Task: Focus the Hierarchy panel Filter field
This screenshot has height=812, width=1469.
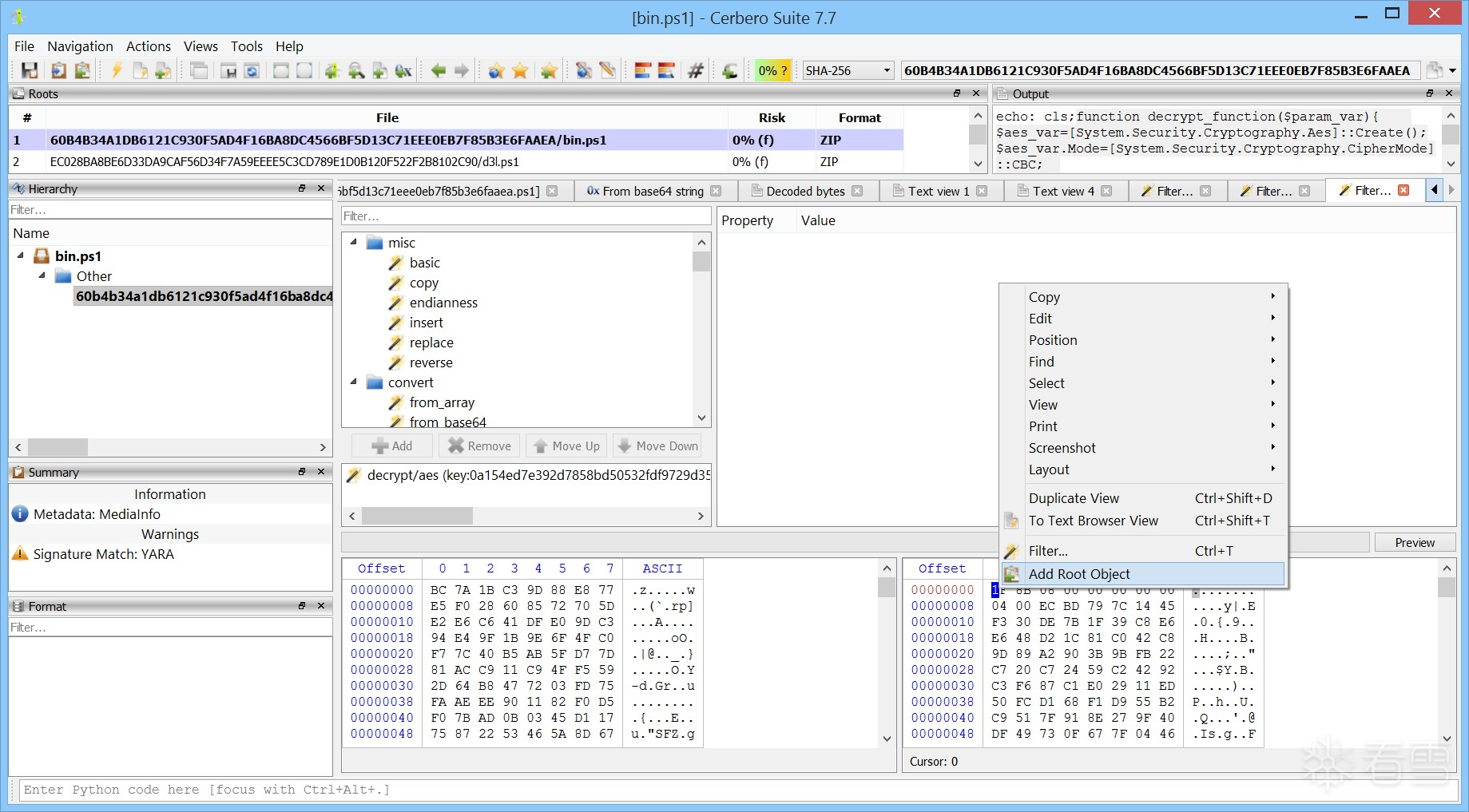Action: [x=170, y=210]
